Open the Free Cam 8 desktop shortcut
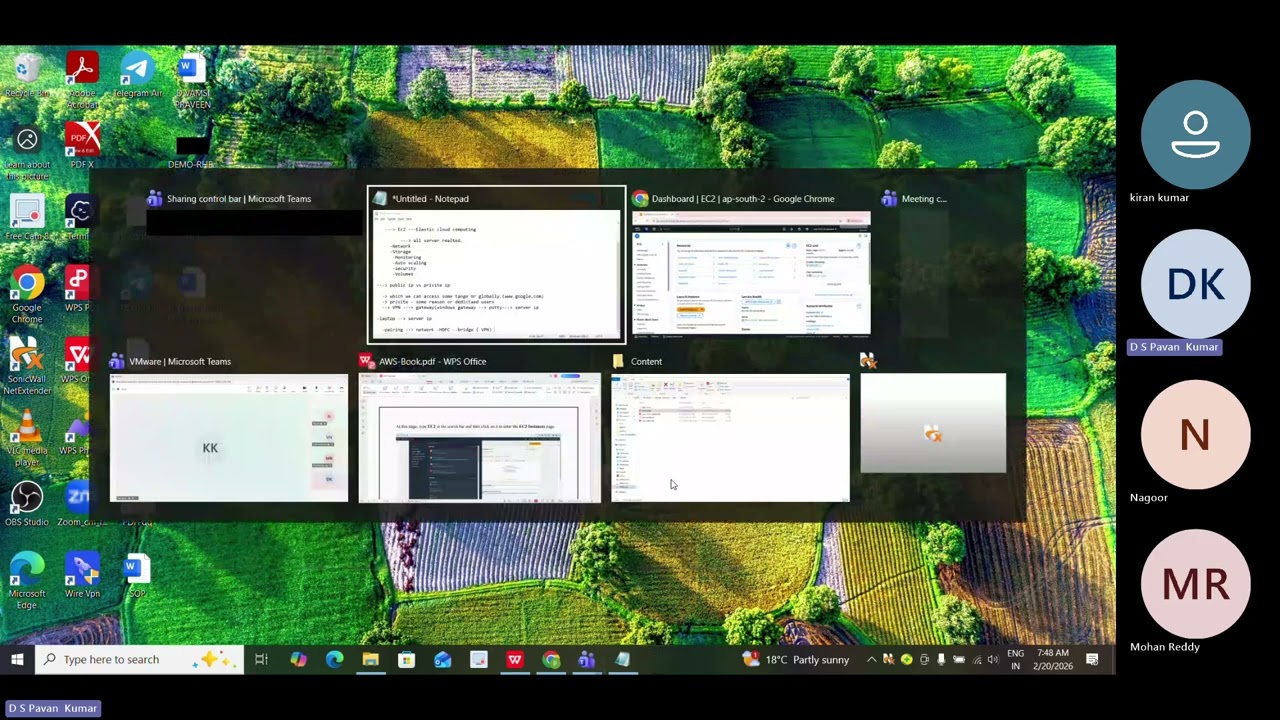 pos(27,217)
